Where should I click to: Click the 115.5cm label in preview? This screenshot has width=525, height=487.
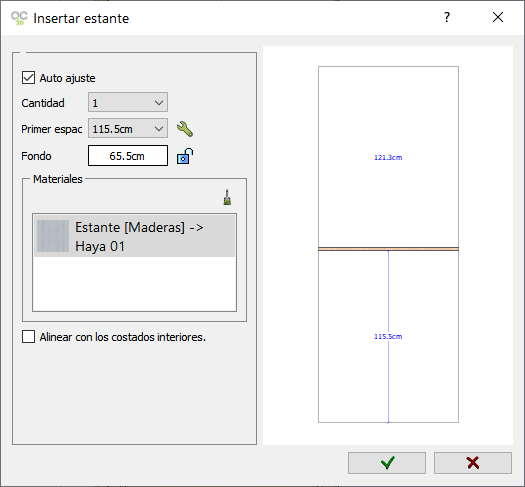click(x=388, y=337)
